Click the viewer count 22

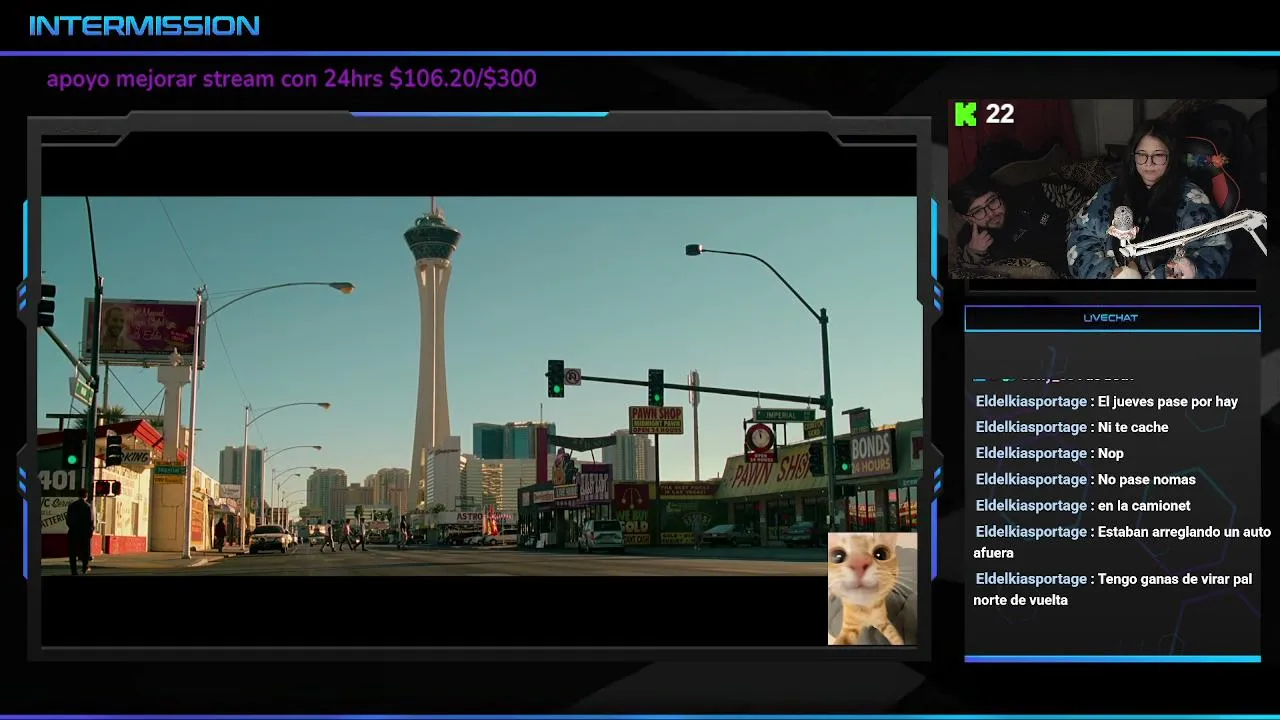pyautogui.click(x=1000, y=114)
